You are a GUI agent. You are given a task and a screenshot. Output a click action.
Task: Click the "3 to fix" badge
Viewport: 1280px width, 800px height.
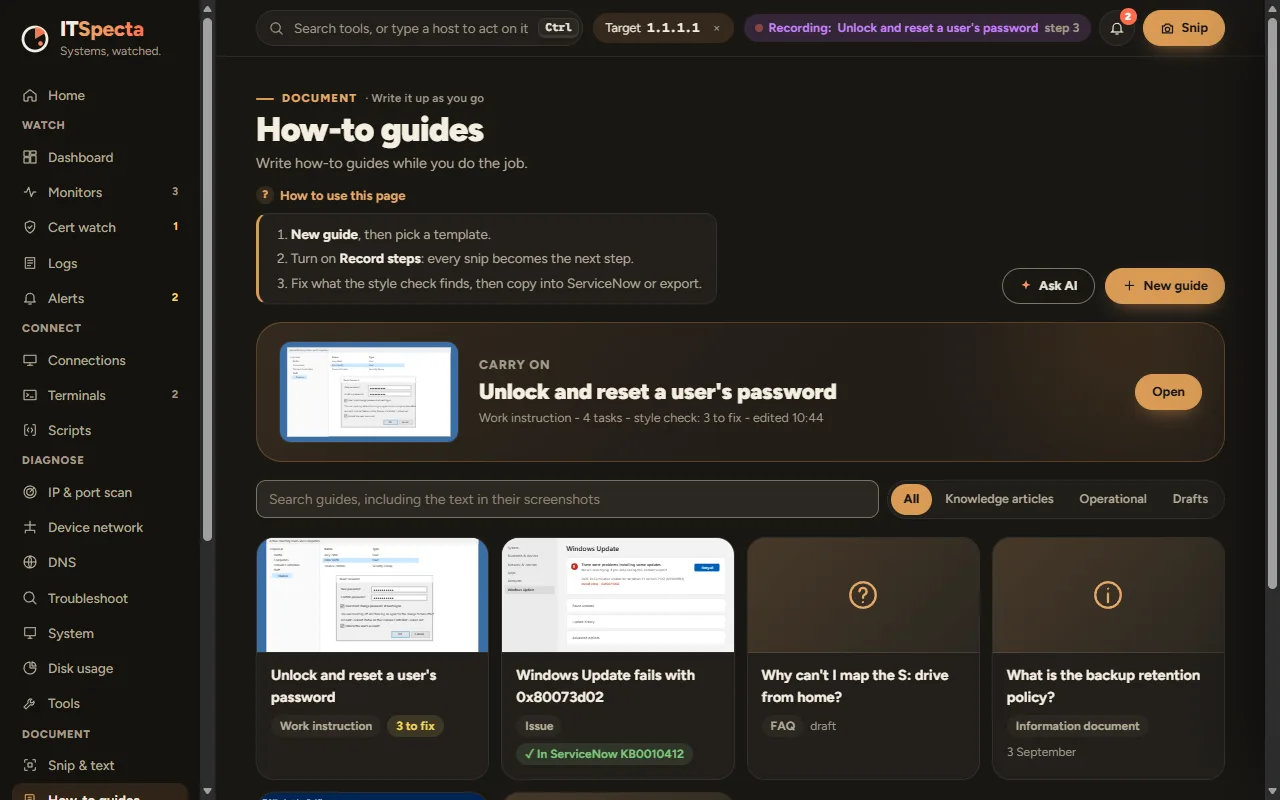(415, 726)
